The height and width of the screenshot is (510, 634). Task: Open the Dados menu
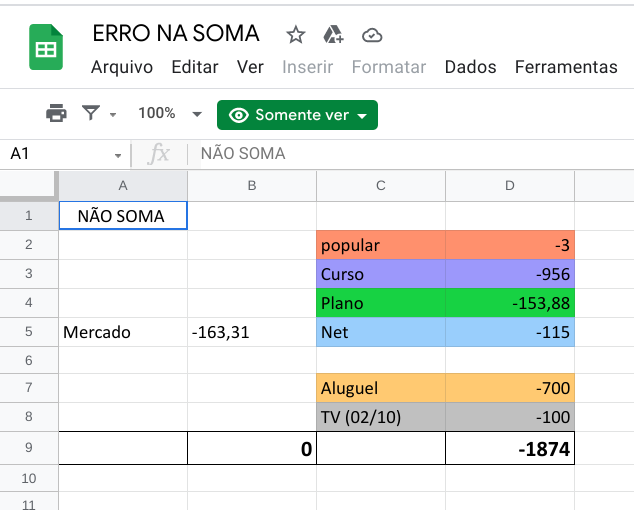pos(470,67)
